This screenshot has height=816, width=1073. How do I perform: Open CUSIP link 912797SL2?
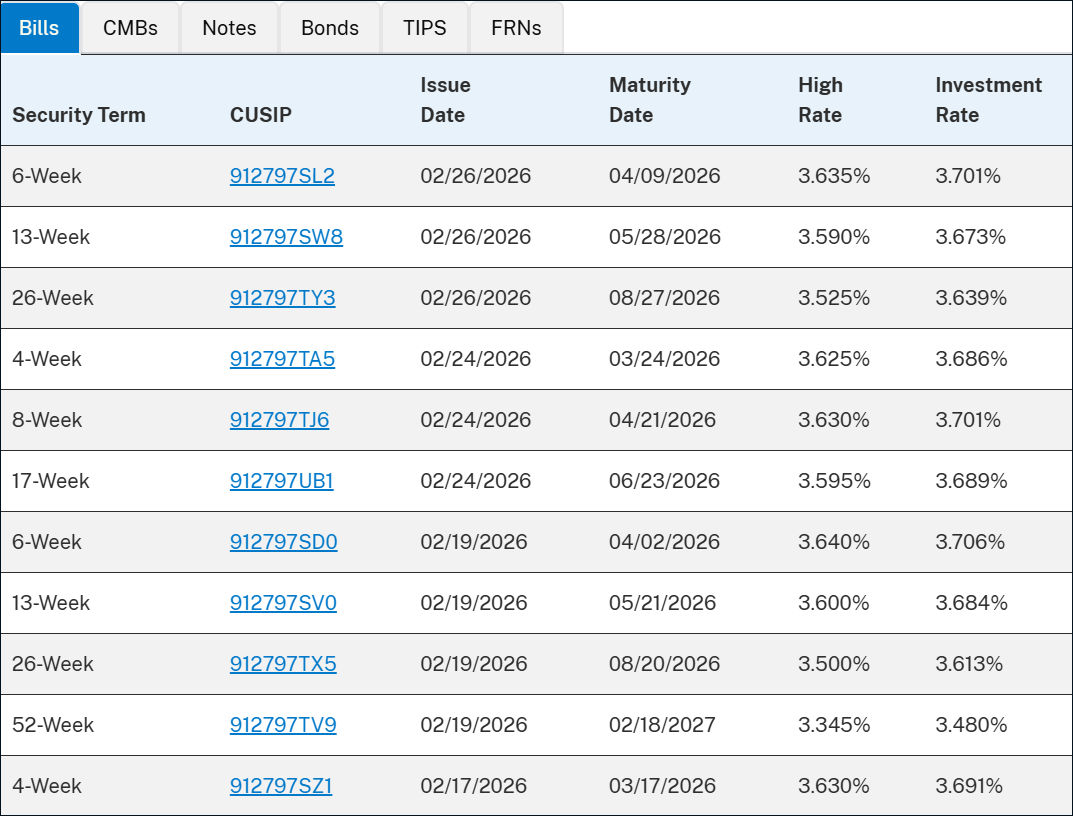point(282,176)
